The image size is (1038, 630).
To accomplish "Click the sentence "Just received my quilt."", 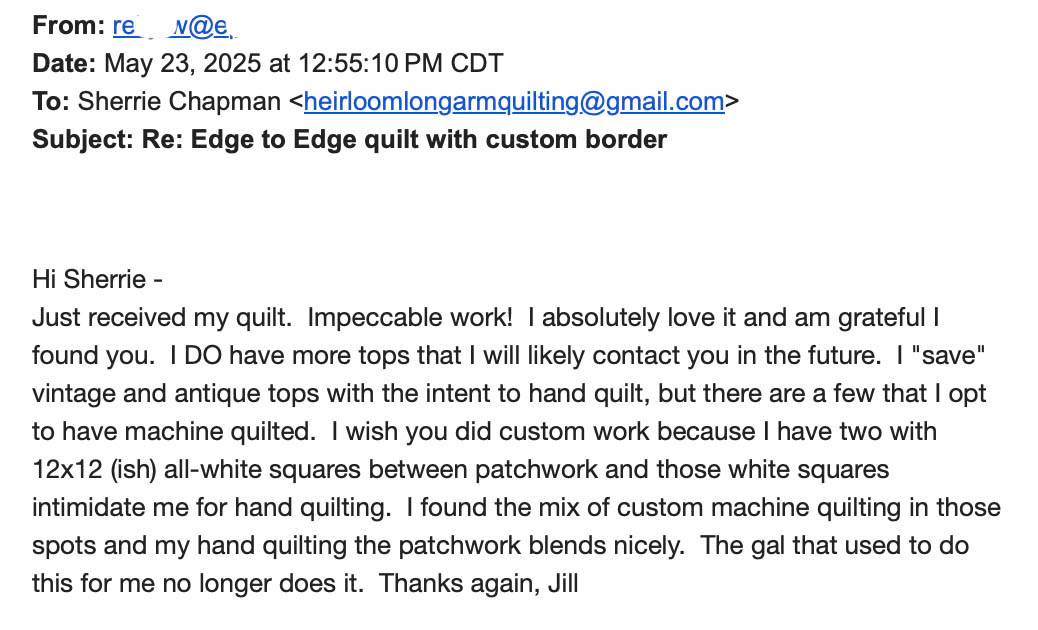I will point(162,318).
